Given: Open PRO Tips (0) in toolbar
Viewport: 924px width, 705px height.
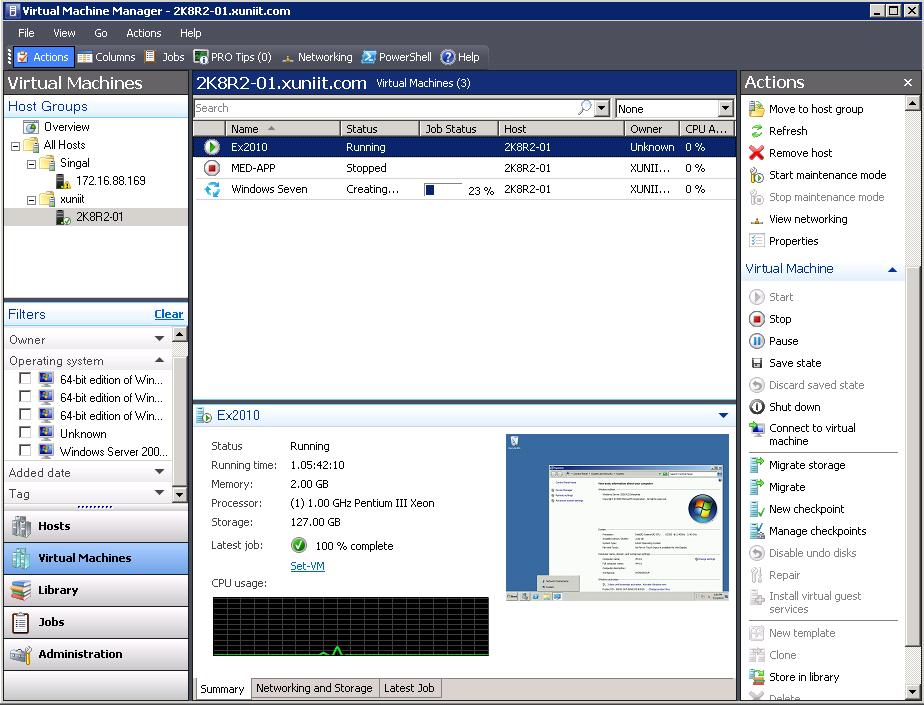Looking at the screenshot, I should 233,57.
